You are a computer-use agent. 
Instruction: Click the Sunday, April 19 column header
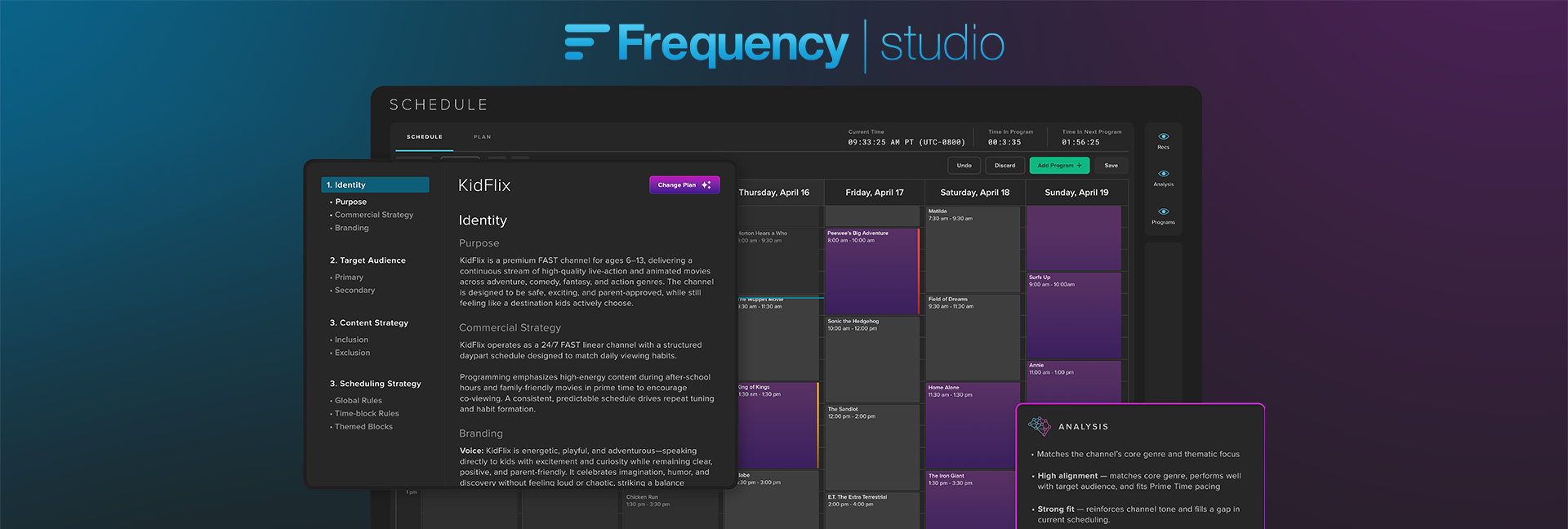[1076, 193]
